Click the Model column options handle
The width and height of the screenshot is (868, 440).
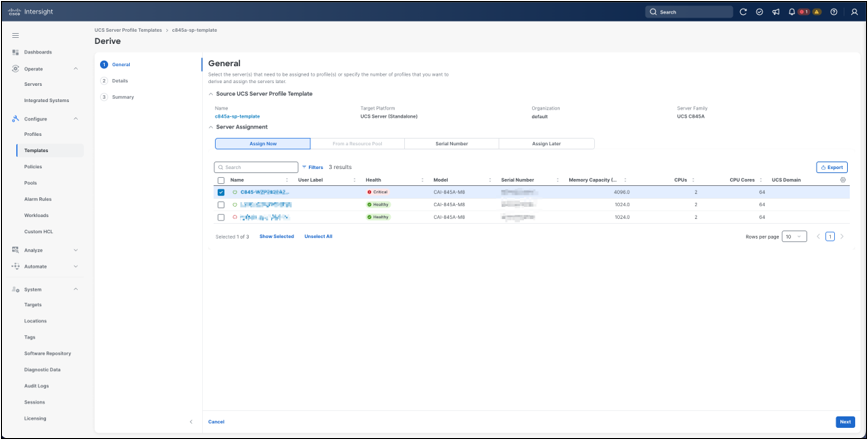pos(490,180)
